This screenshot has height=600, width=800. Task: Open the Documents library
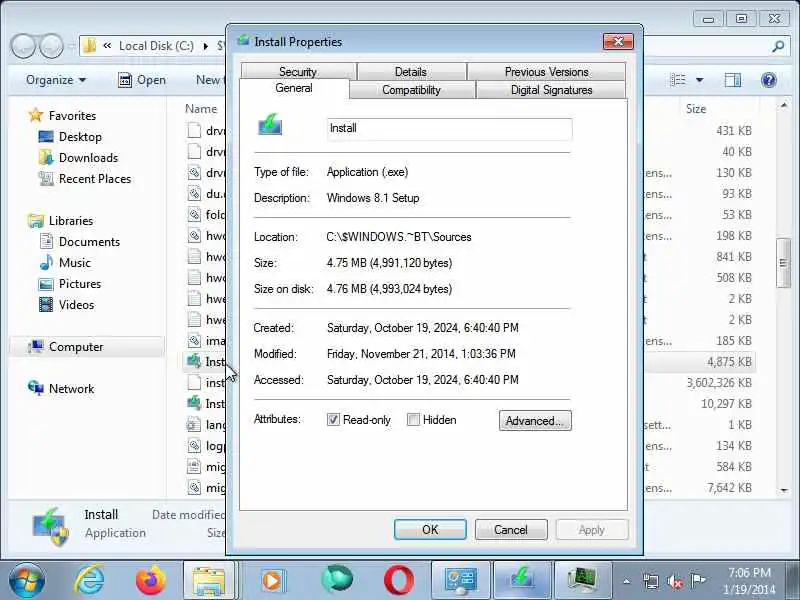tap(89, 242)
